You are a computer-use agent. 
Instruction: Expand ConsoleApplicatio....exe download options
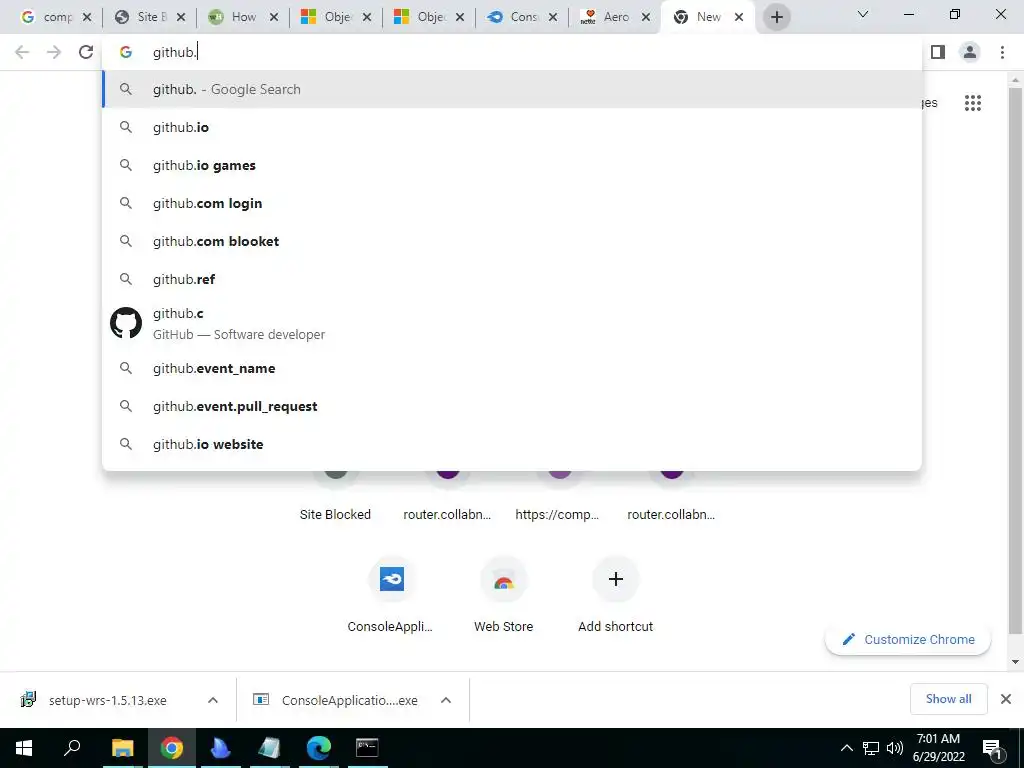[x=446, y=700]
